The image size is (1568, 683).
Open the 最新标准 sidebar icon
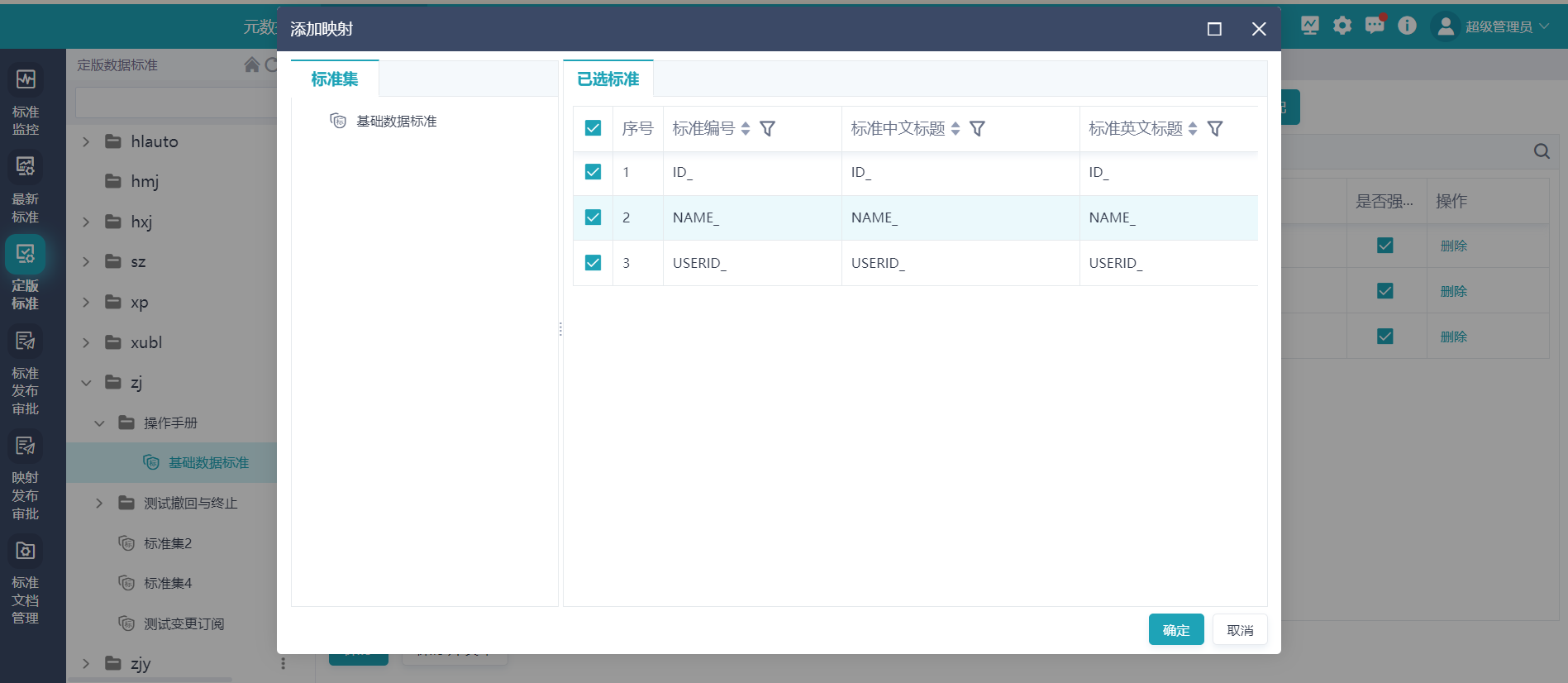click(x=26, y=168)
